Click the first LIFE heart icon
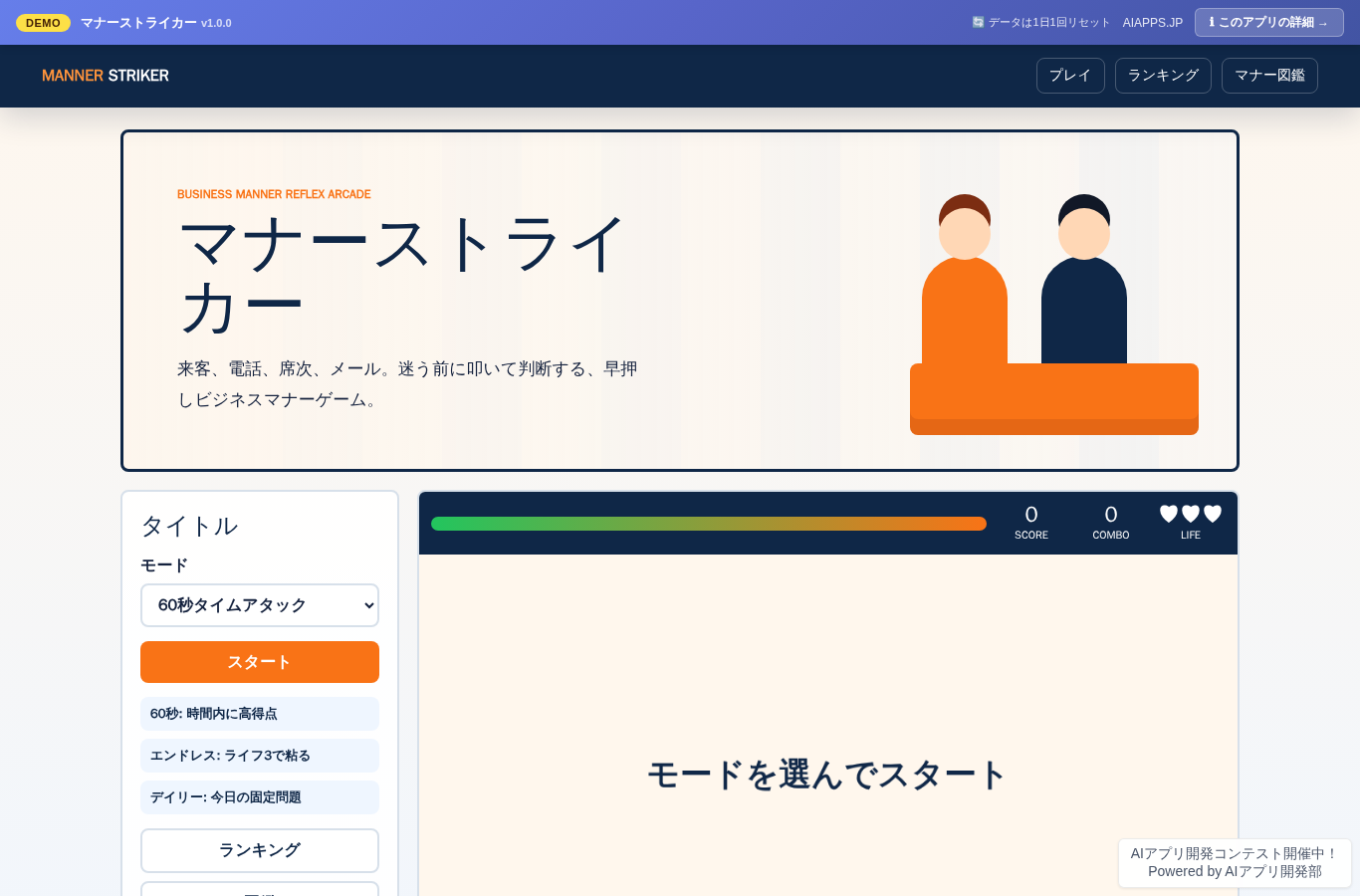1360x896 pixels. (x=1169, y=514)
